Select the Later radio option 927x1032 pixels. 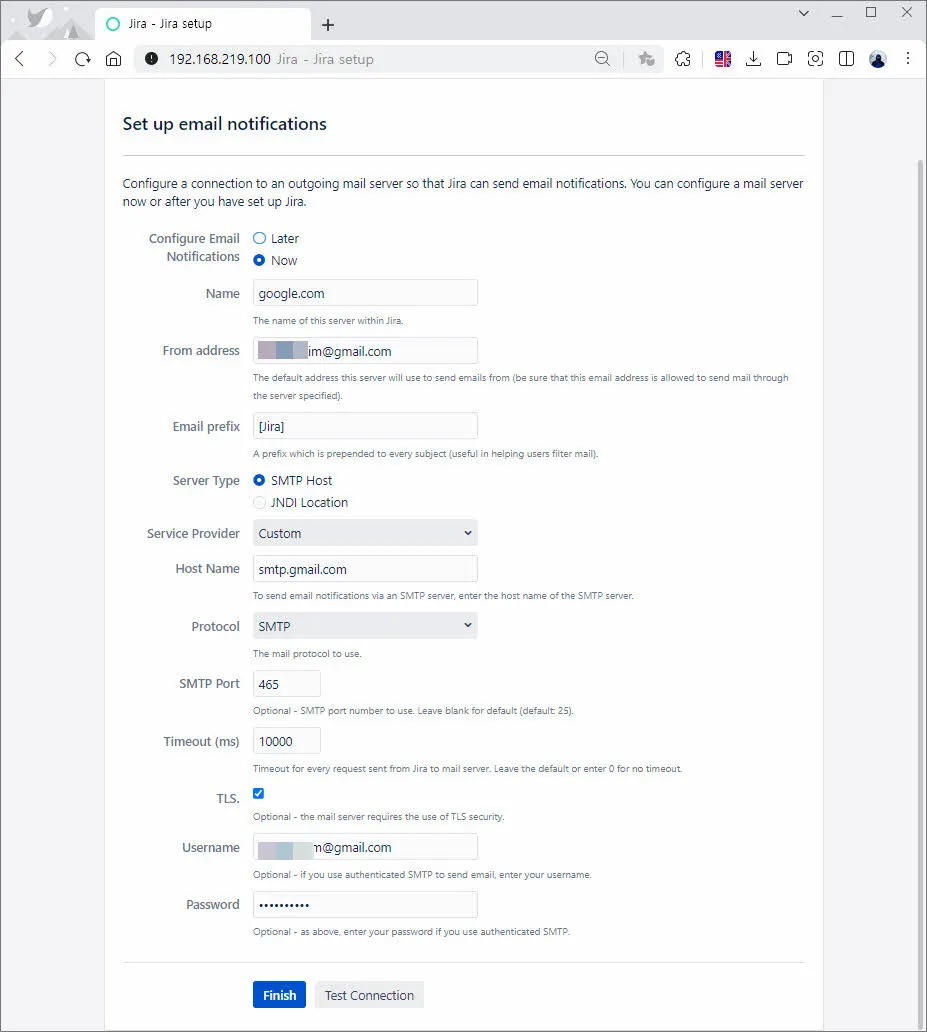coord(260,238)
